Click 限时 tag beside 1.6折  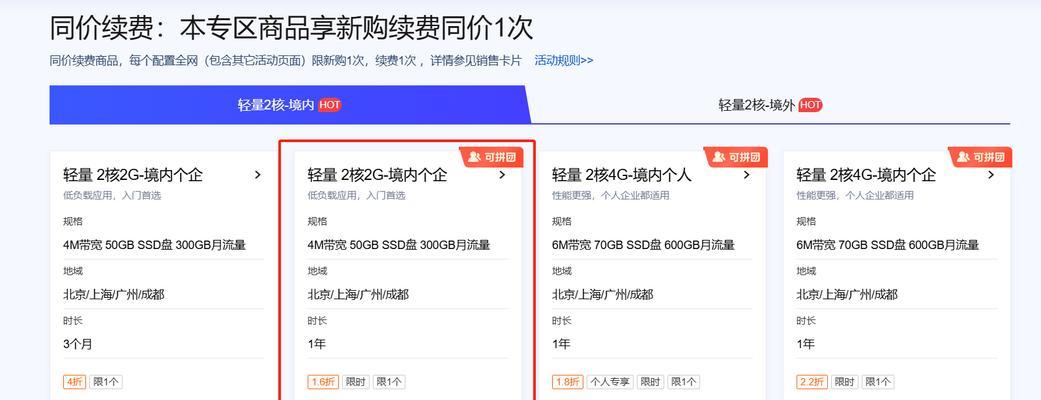pos(356,382)
